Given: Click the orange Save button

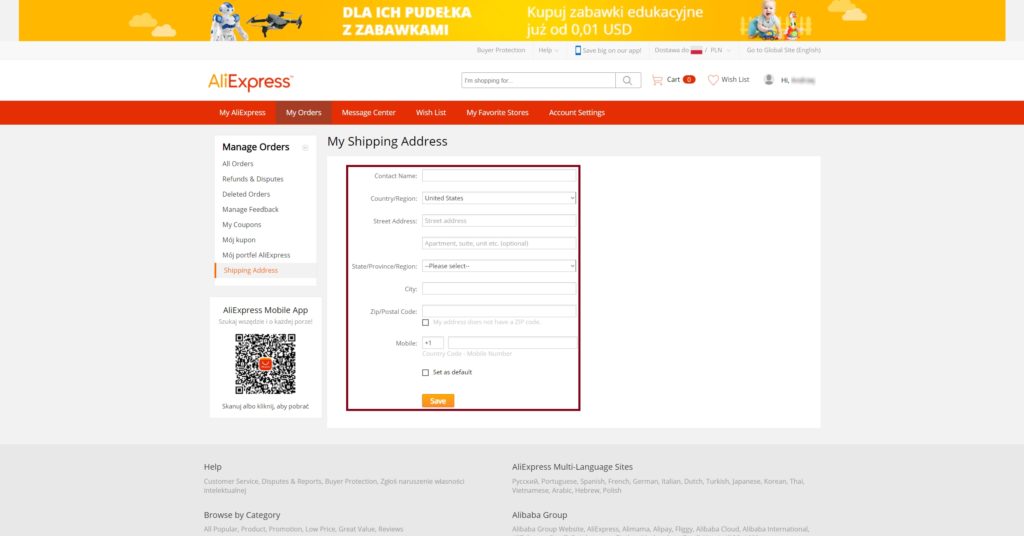Looking at the screenshot, I should point(438,401).
